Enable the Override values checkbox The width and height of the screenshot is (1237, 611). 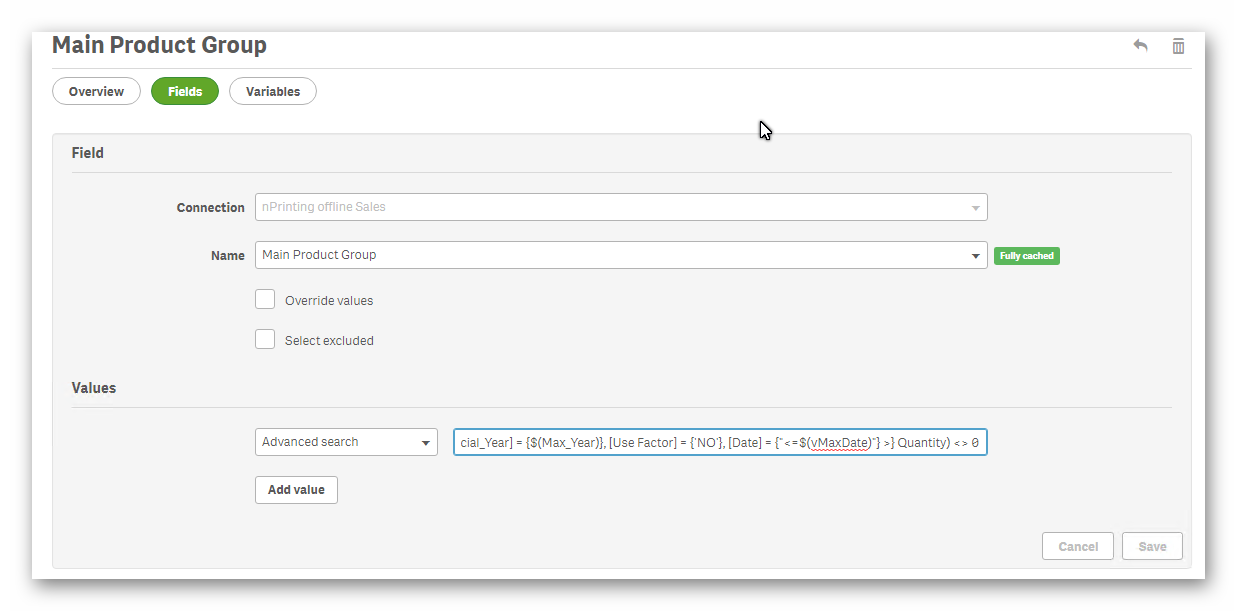(265, 299)
